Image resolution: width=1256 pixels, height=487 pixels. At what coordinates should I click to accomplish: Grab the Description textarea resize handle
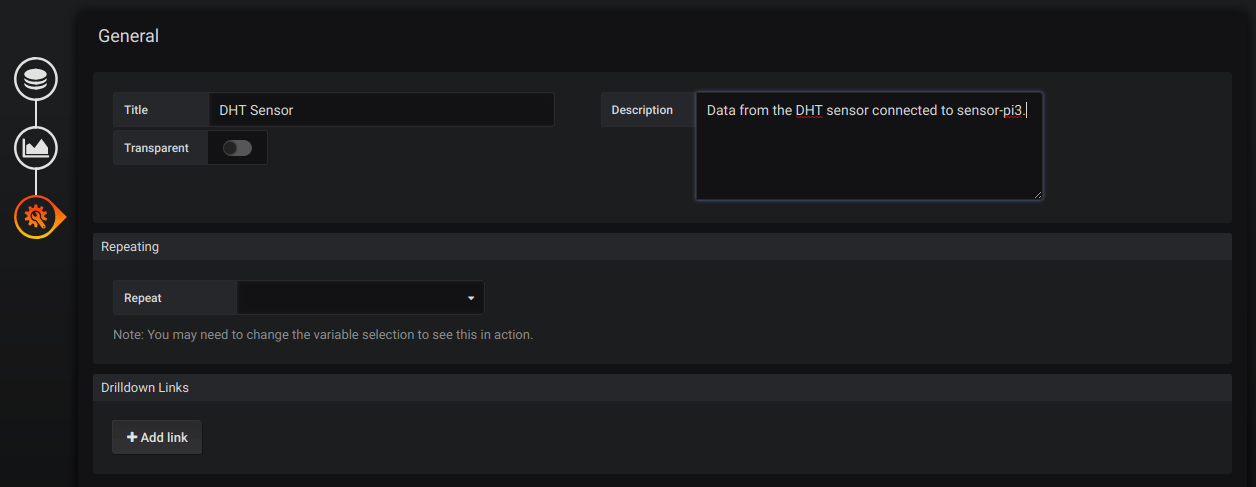tap(1038, 195)
